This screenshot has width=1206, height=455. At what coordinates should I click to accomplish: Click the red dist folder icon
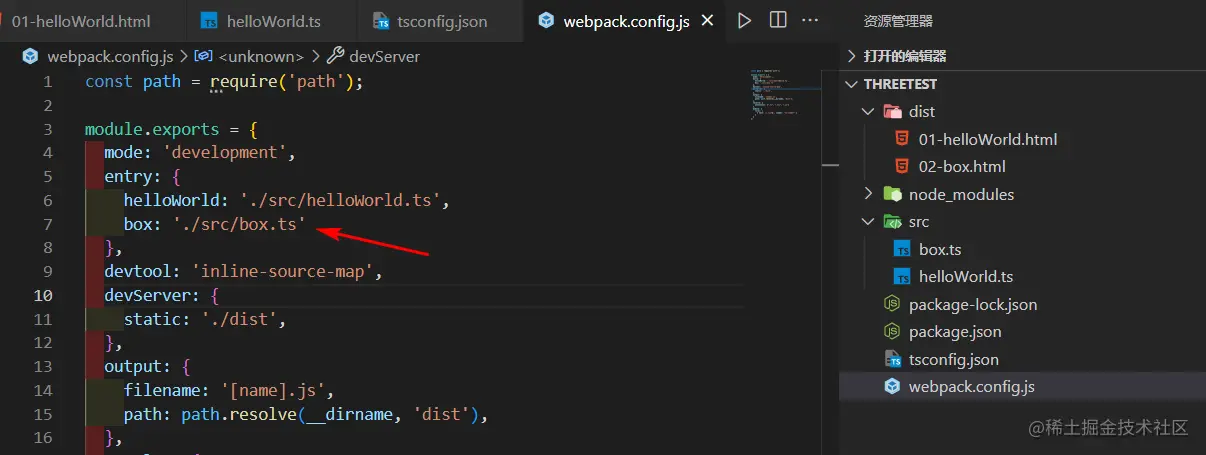[x=892, y=112]
